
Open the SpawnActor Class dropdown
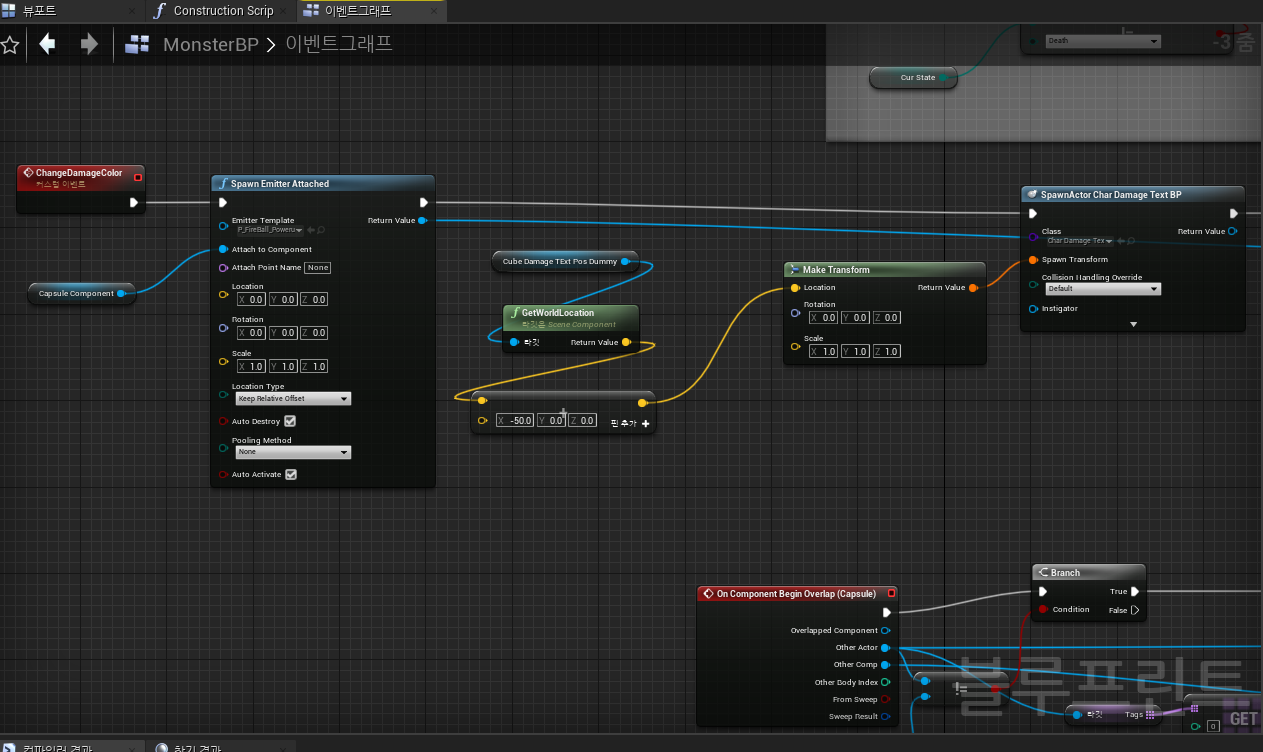(x=1080, y=241)
